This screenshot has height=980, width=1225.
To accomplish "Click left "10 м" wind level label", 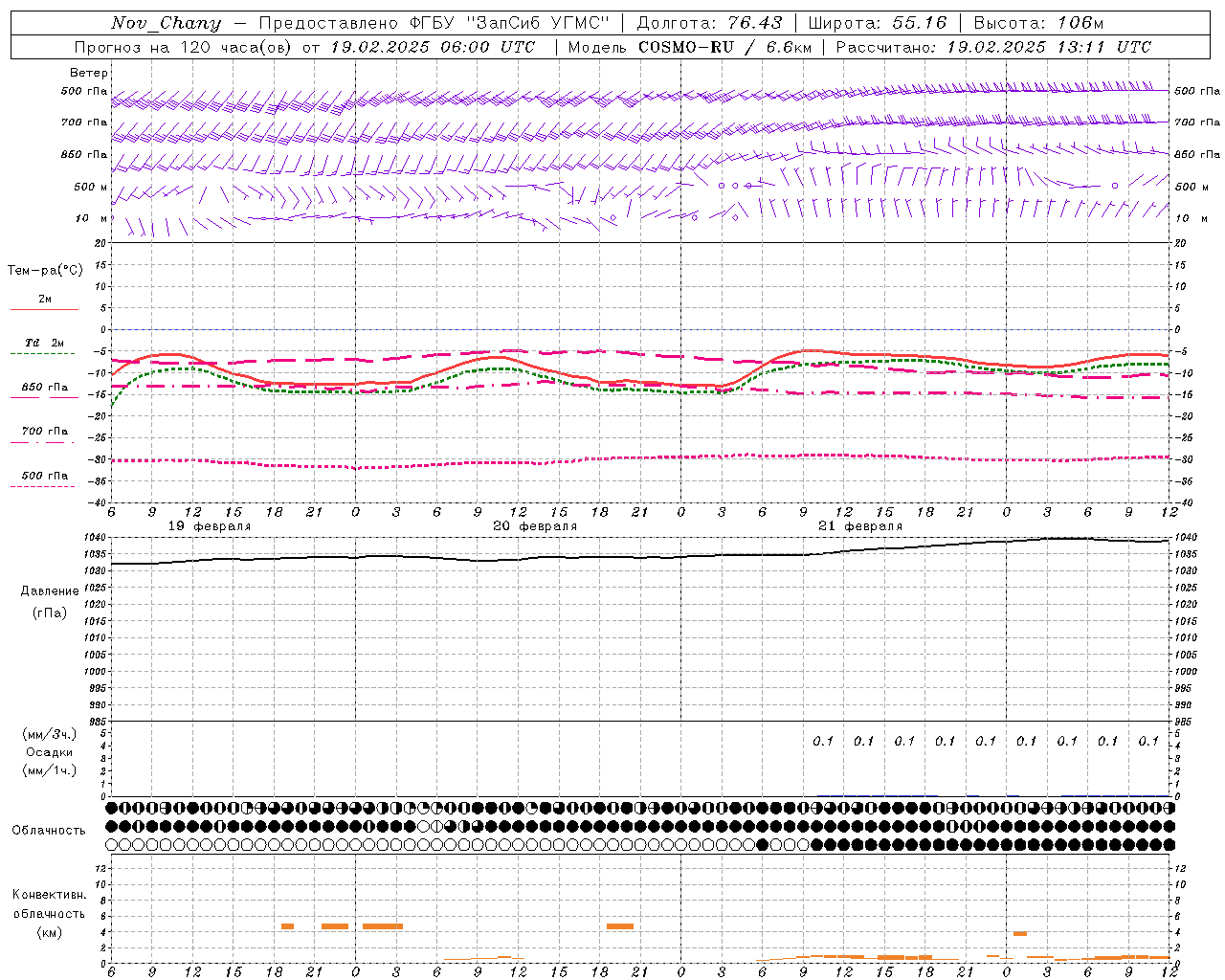I will [x=91, y=218].
